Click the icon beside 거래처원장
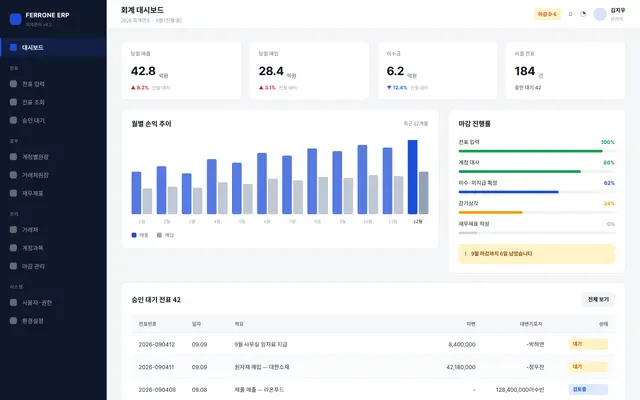The image size is (640, 400). click(x=13, y=175)
